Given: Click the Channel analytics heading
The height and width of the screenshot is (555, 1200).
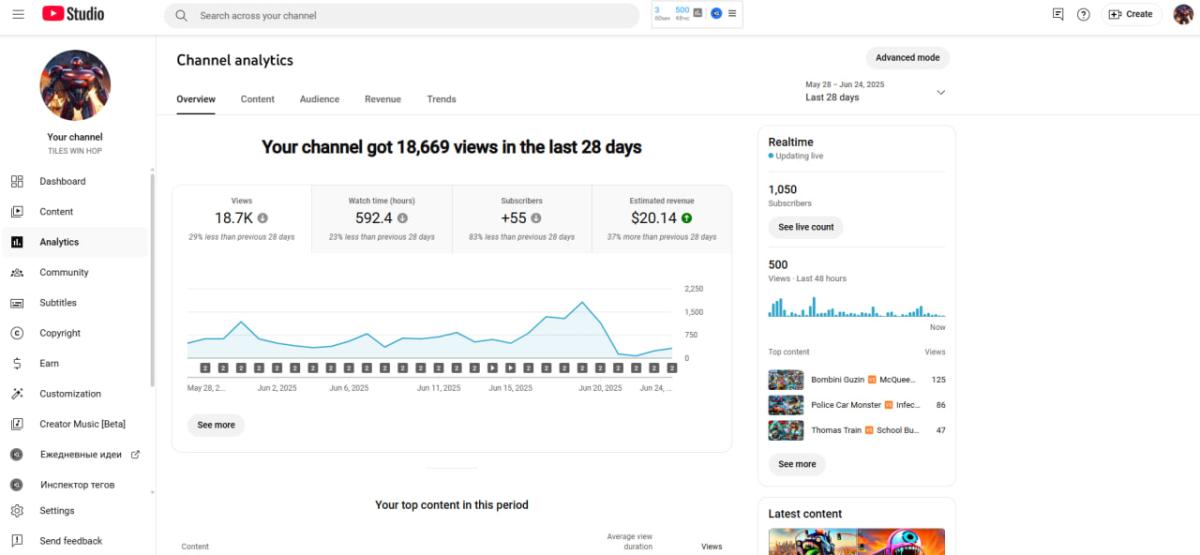Looking at the screenshot, I should pos(235,60).
